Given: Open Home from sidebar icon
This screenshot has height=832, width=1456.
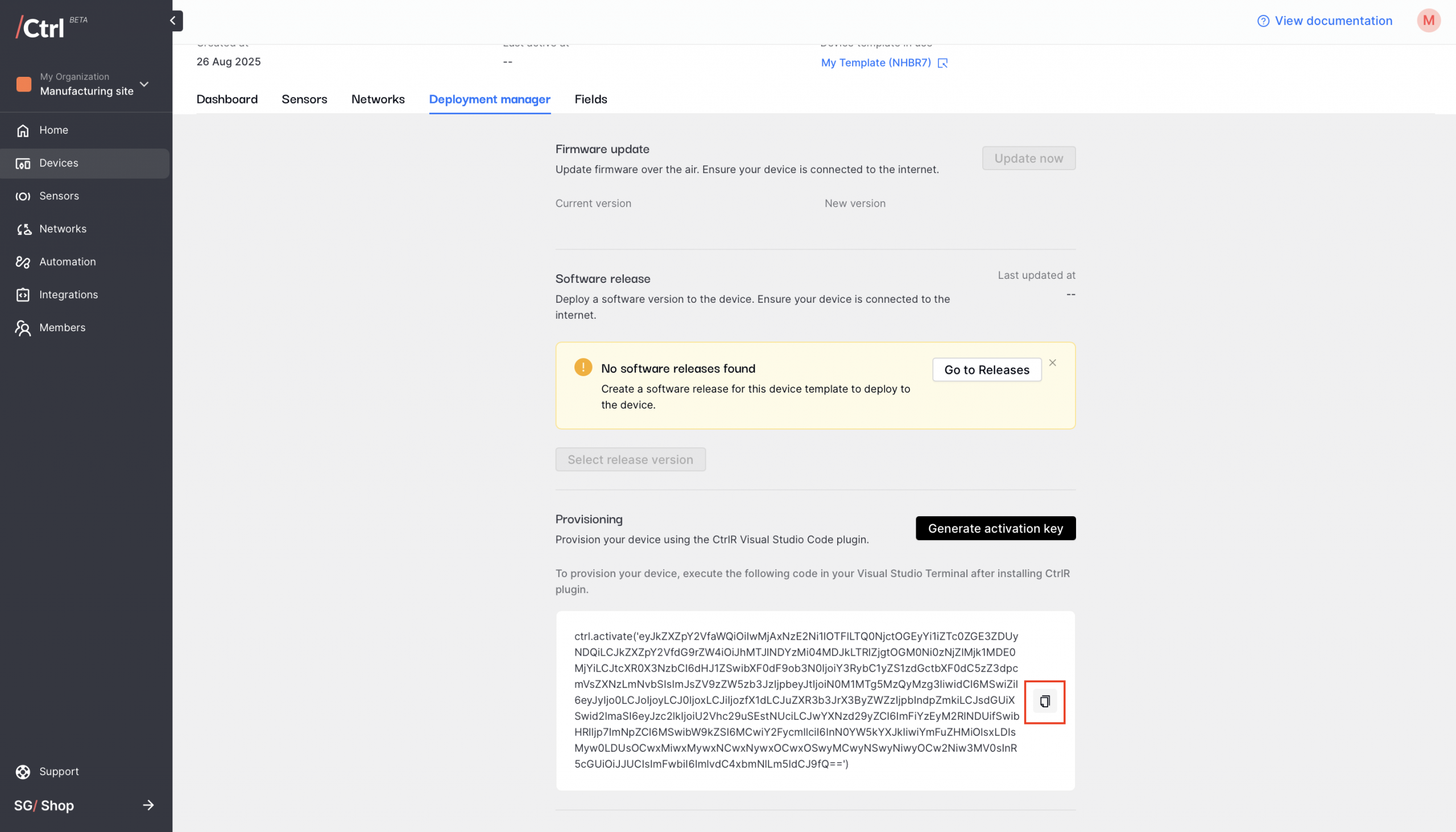Looking at the screenshot, I should [23, 130].
